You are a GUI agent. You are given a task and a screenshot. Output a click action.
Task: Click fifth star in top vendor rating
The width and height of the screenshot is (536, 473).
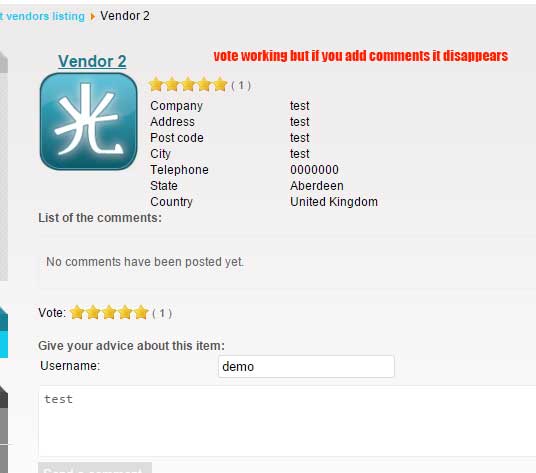(x=220, y=84)
